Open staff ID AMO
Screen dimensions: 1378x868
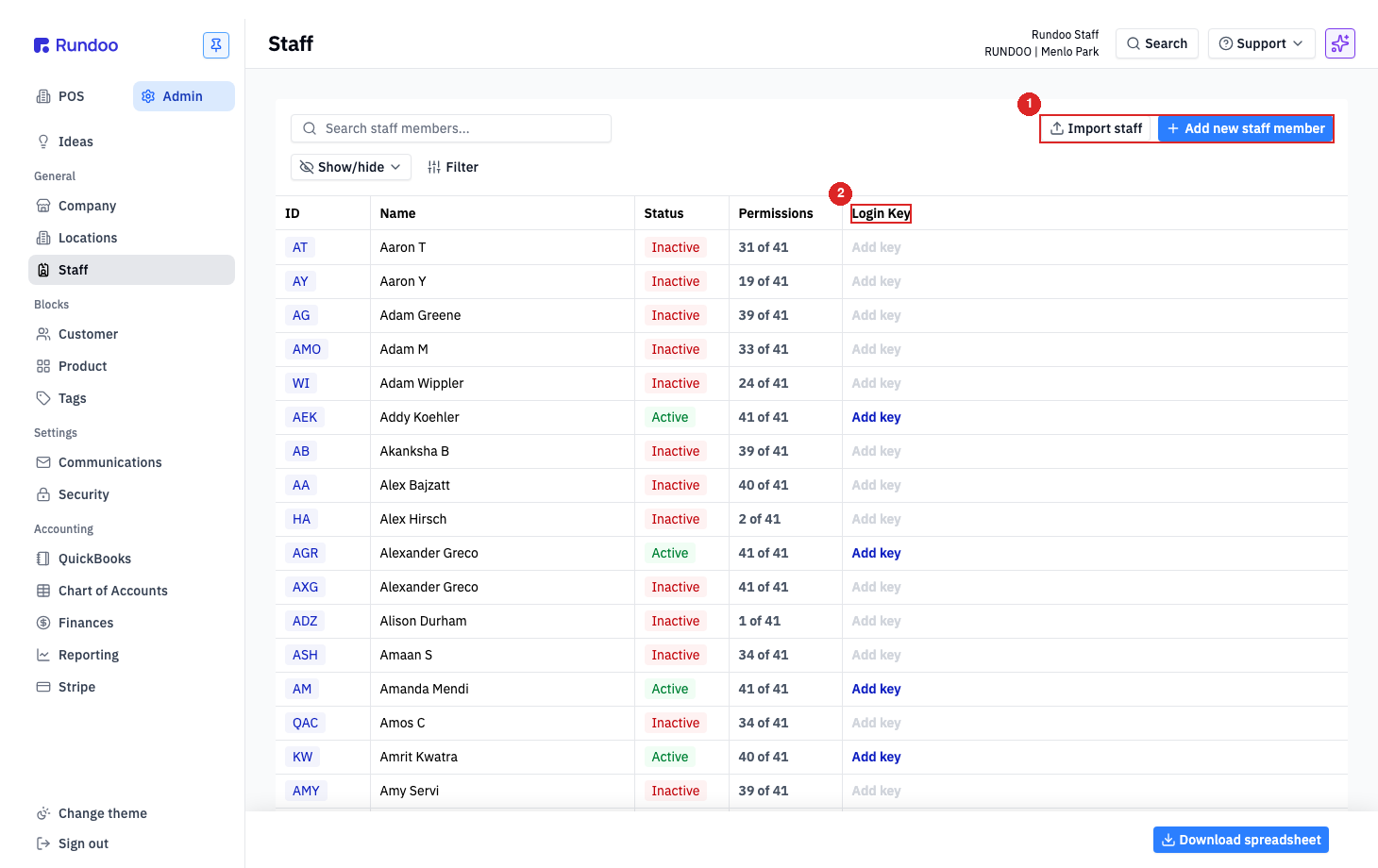coord(307,349)
